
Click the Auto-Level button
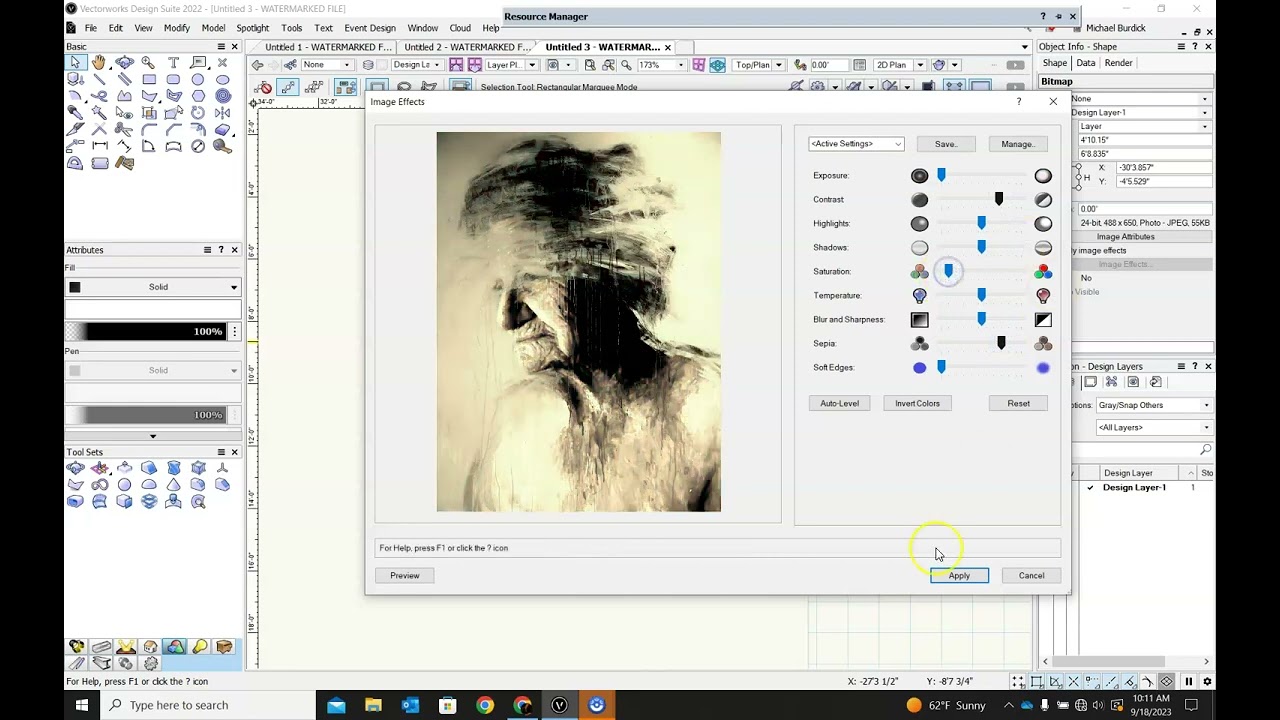point(839,404)
